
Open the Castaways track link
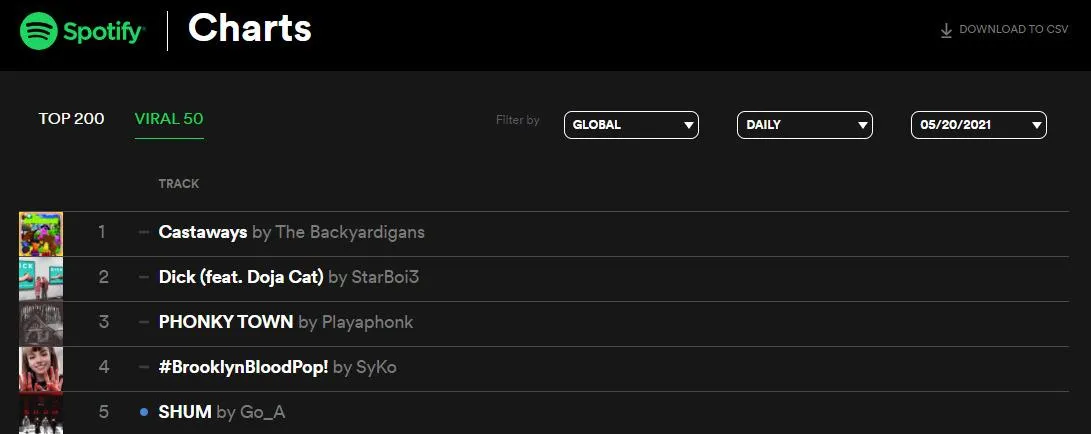click(203, 232)
